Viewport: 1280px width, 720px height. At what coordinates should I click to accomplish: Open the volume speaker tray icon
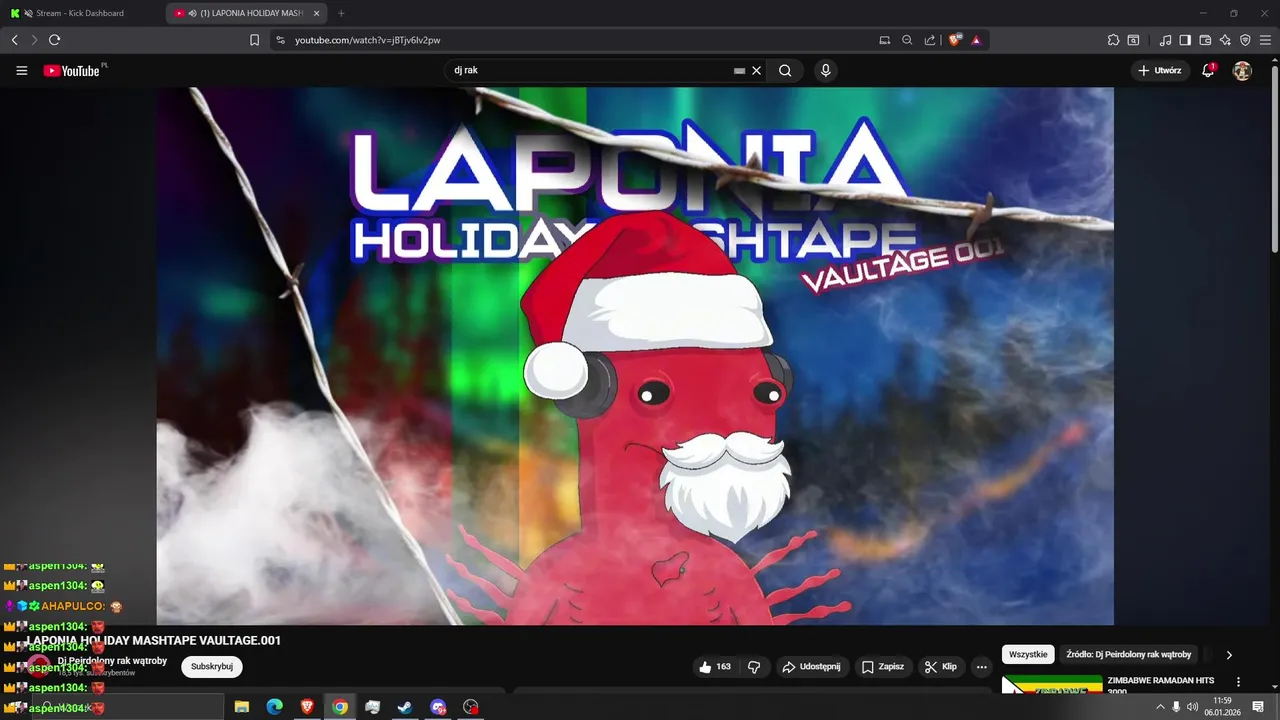tap(1192, 707)
